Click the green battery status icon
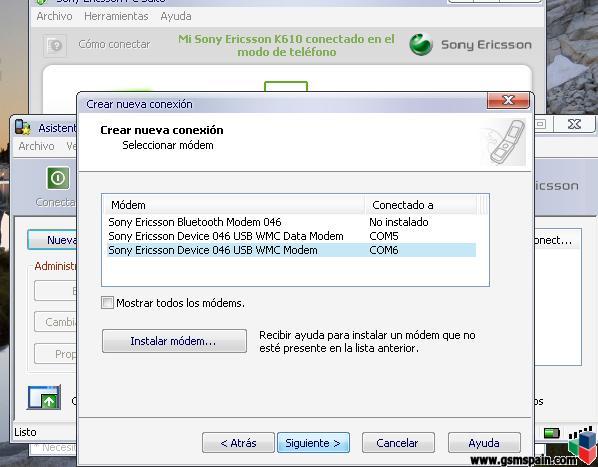The height and width of the screenshot is (467, 598). tap(551, 433)
